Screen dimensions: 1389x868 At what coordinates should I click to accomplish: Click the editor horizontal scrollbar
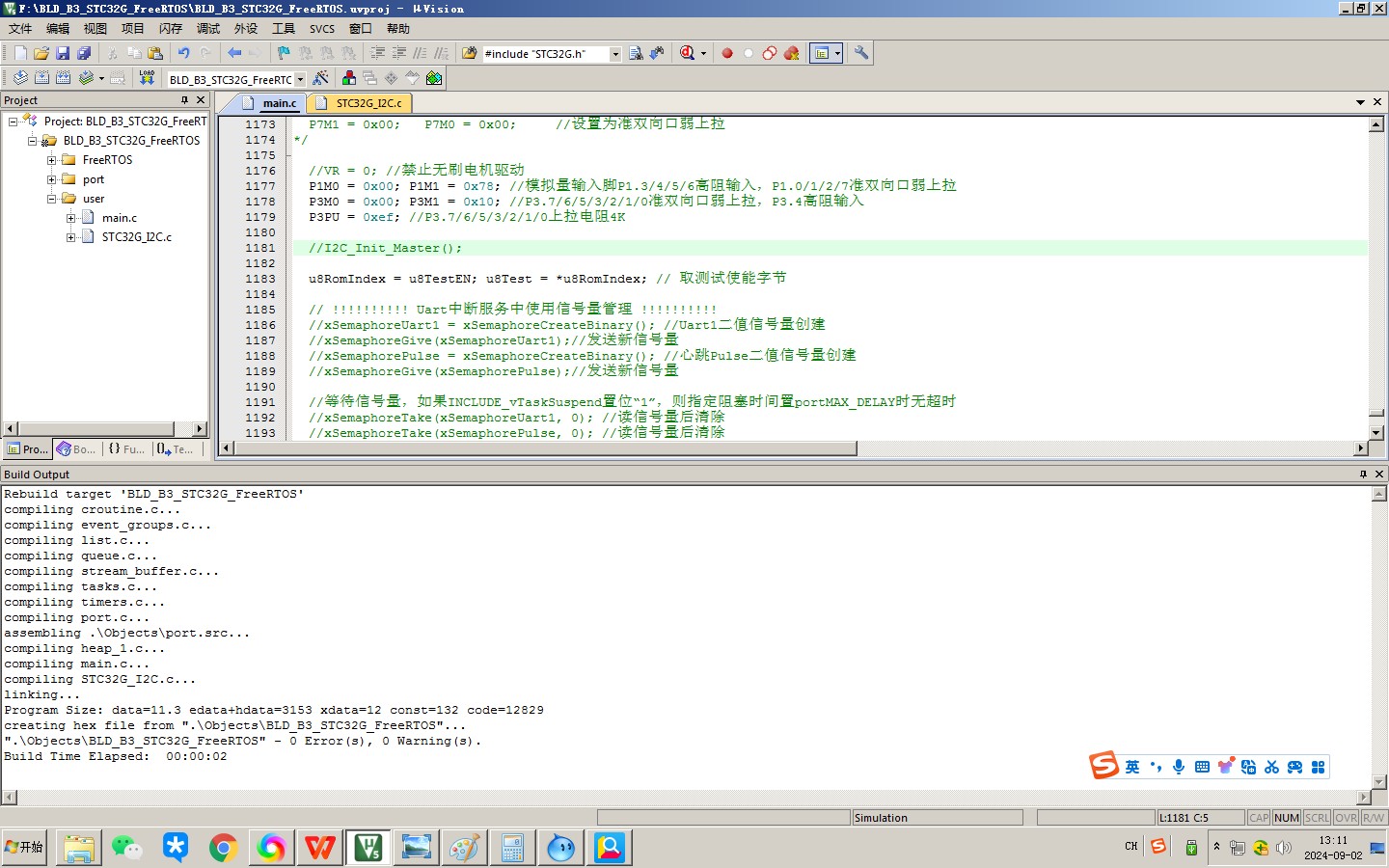544,448
